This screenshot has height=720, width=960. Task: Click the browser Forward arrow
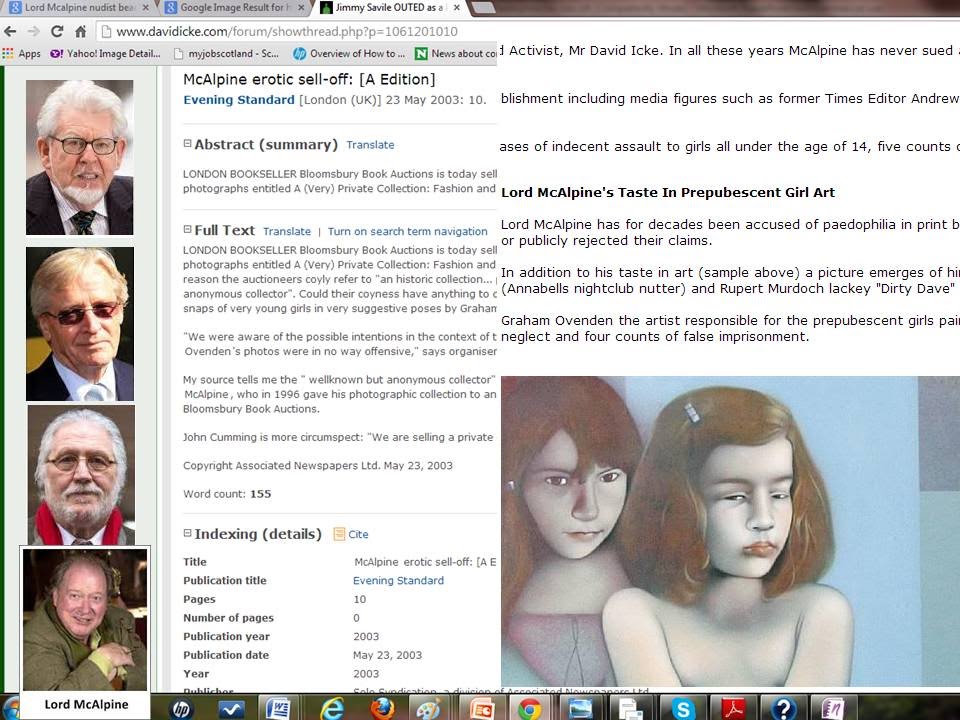click(34, 31)
